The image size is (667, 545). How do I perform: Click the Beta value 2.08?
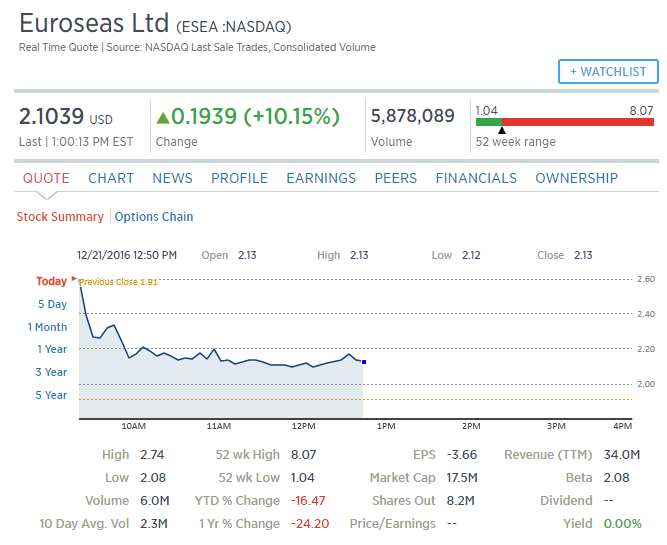[x=616, y=478]
